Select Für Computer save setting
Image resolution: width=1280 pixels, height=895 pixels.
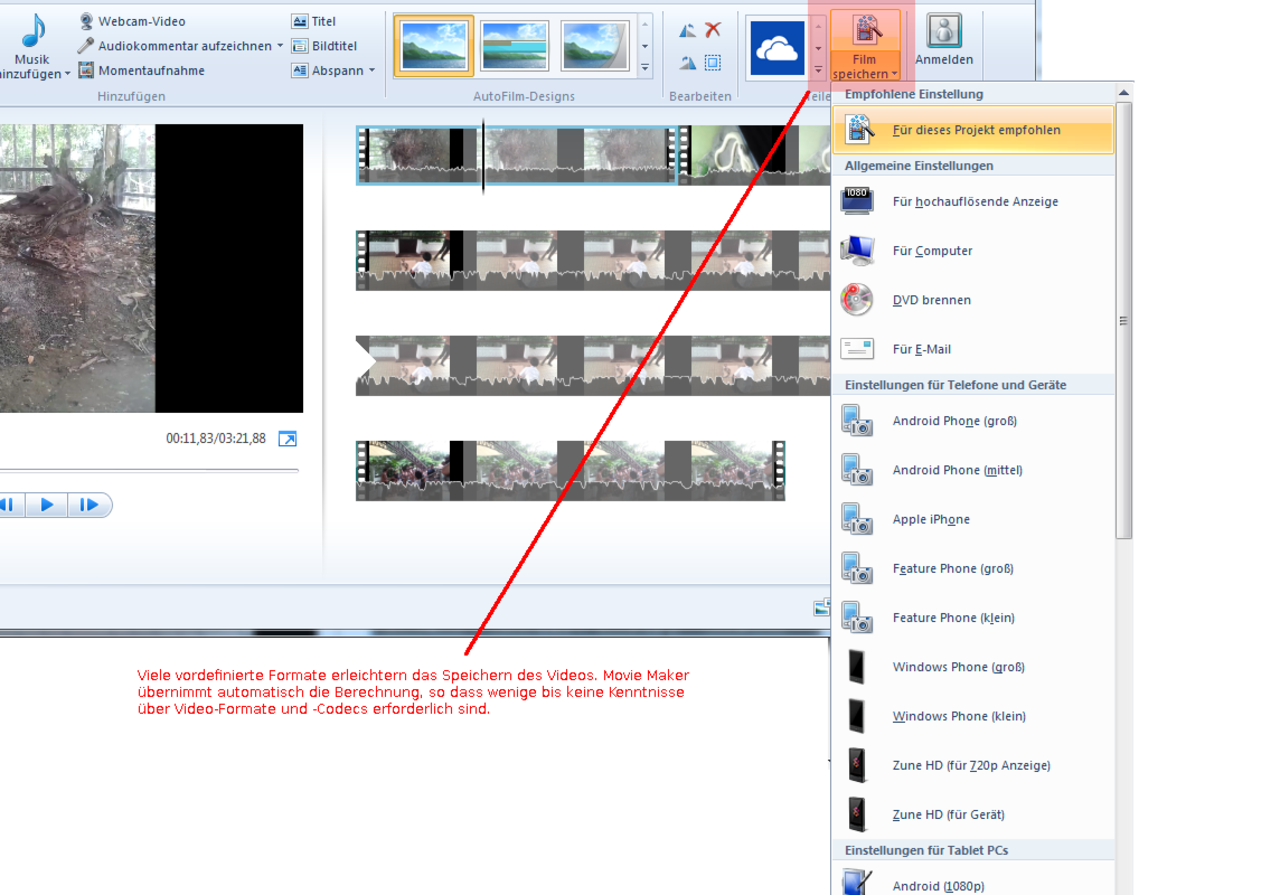coord(973,251)
